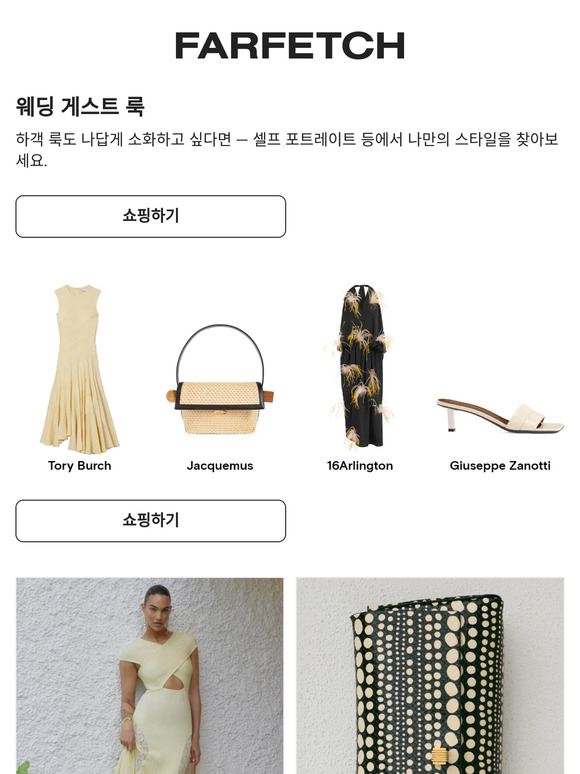Select the Jacquemus woven basket bag image
This screenshot has width=580, height=774.
point(220,379)
